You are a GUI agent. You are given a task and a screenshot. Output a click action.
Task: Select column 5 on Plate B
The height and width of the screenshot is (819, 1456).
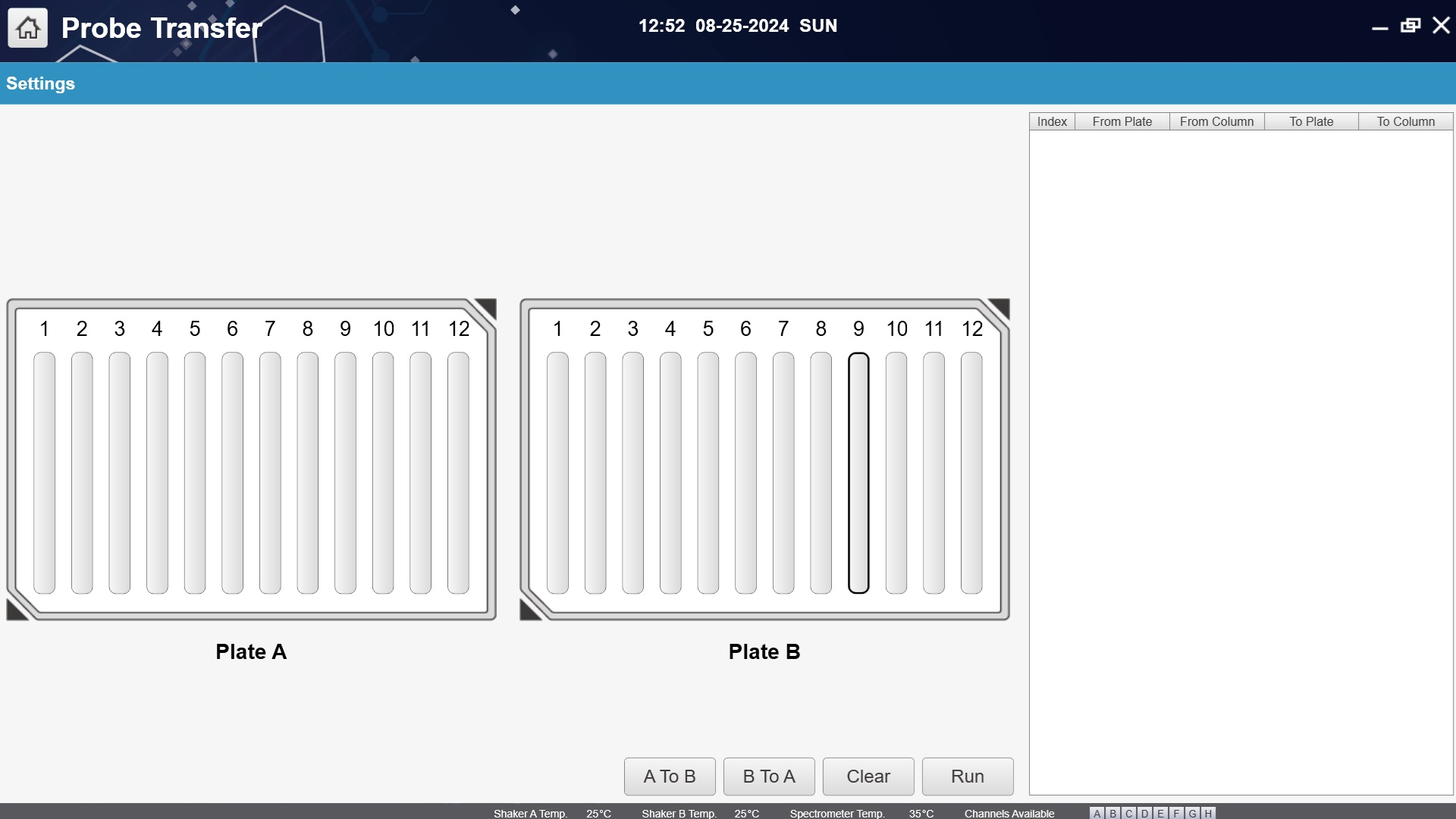click(x=708, y=472)
